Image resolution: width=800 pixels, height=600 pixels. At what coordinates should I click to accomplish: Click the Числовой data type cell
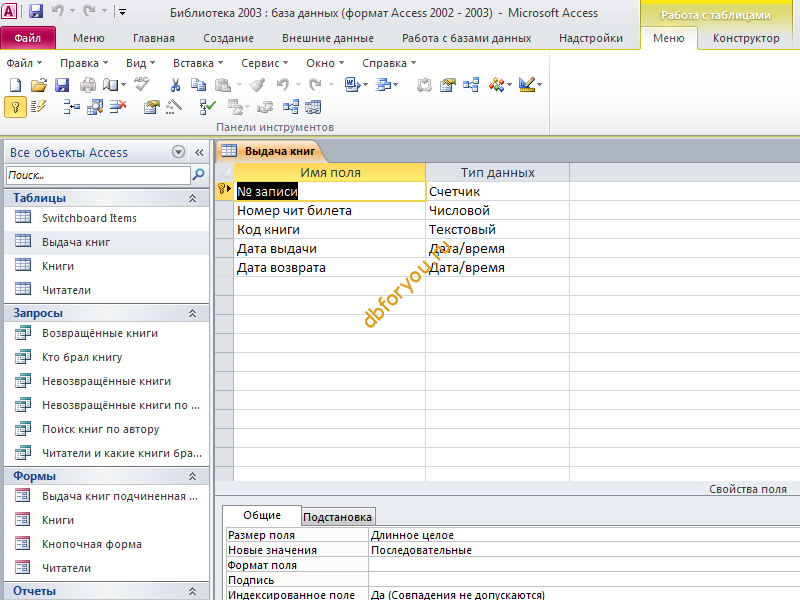click(x=497, y=210)
